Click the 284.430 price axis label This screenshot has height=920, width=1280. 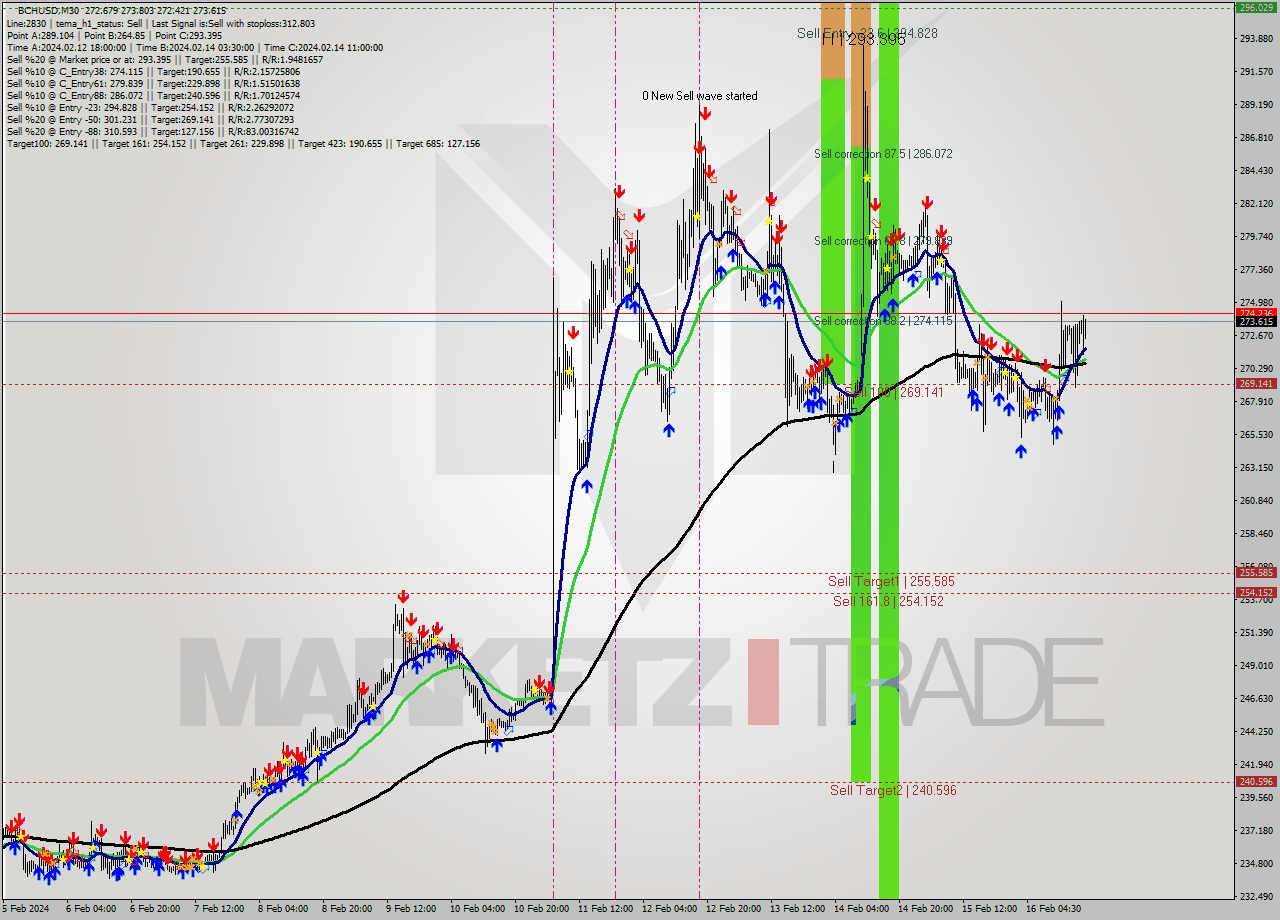pyautogui.click(x=1256, y=171)
